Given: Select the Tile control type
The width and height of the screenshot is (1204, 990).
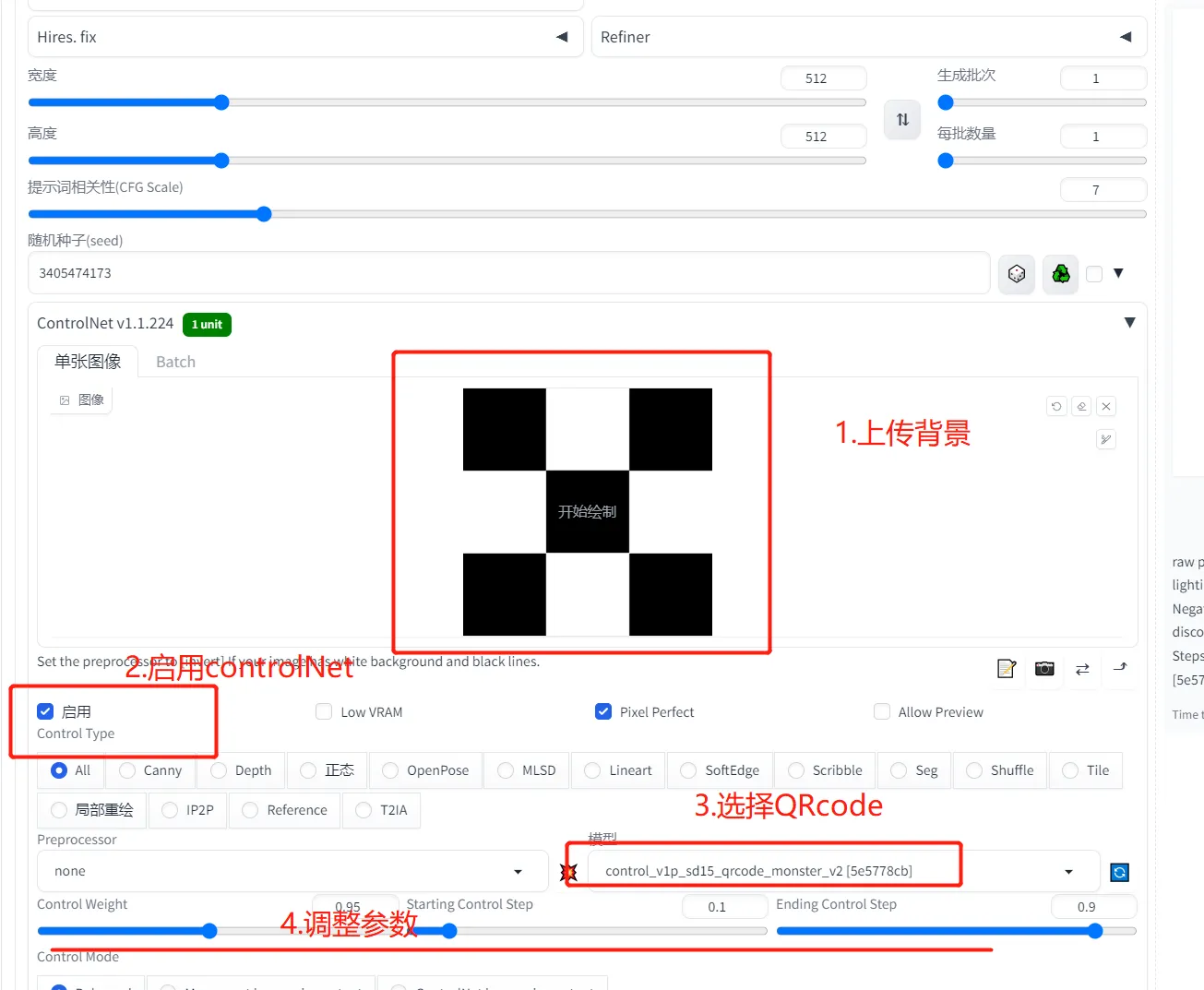Looking at the screenshot, I should pyautogui.click(x=1086, y=770).
